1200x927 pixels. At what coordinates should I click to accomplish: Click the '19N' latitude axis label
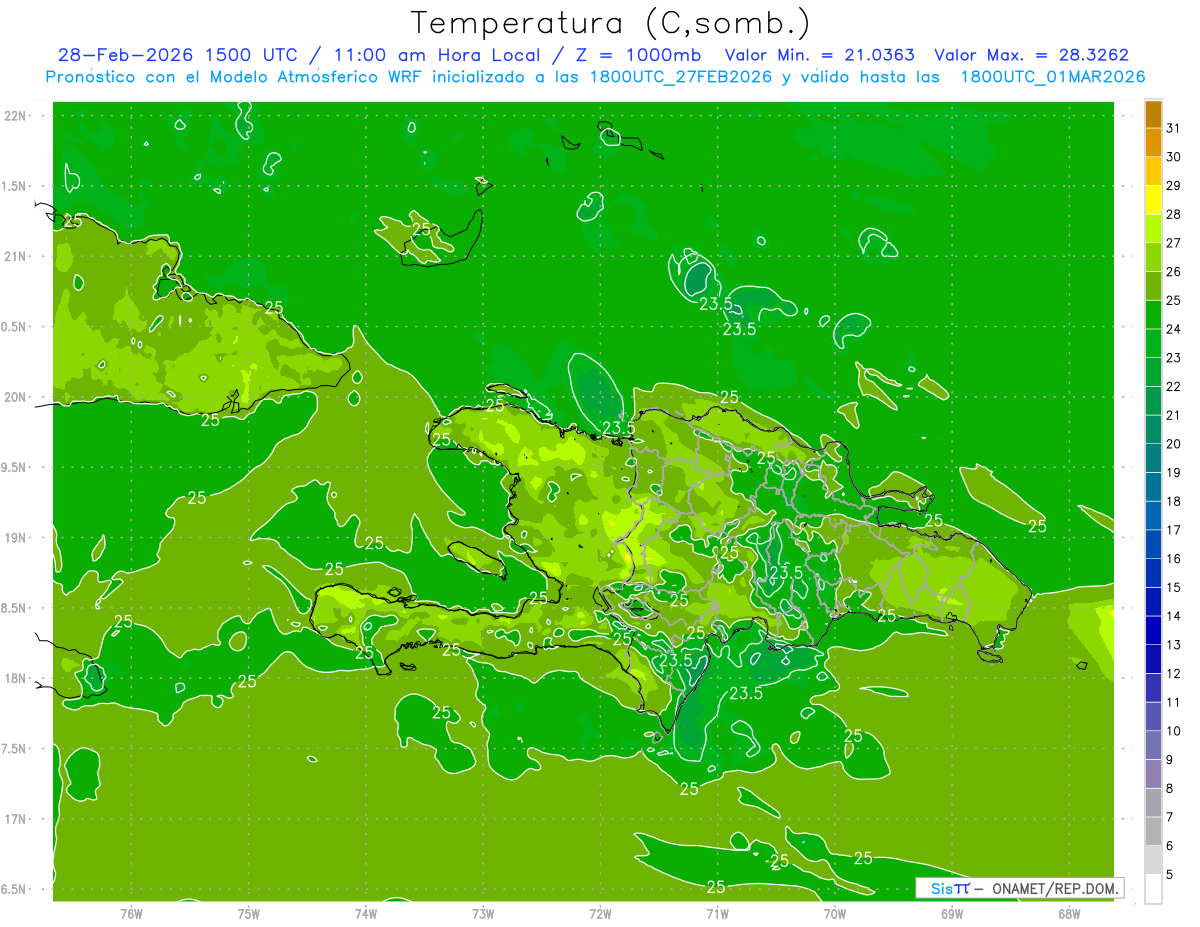point(17,538)
